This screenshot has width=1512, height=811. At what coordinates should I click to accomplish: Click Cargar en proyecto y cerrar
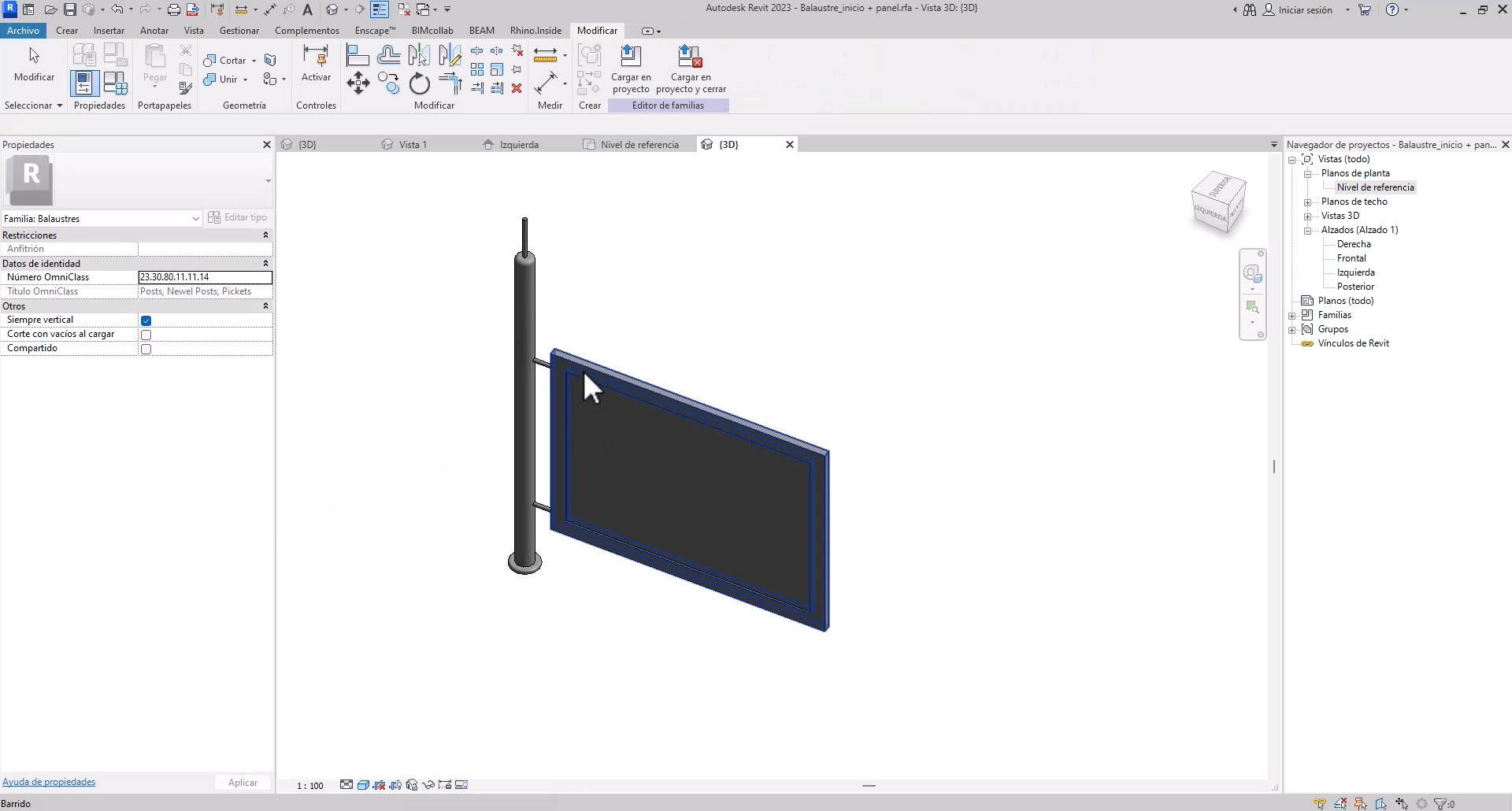pos(691,69)
